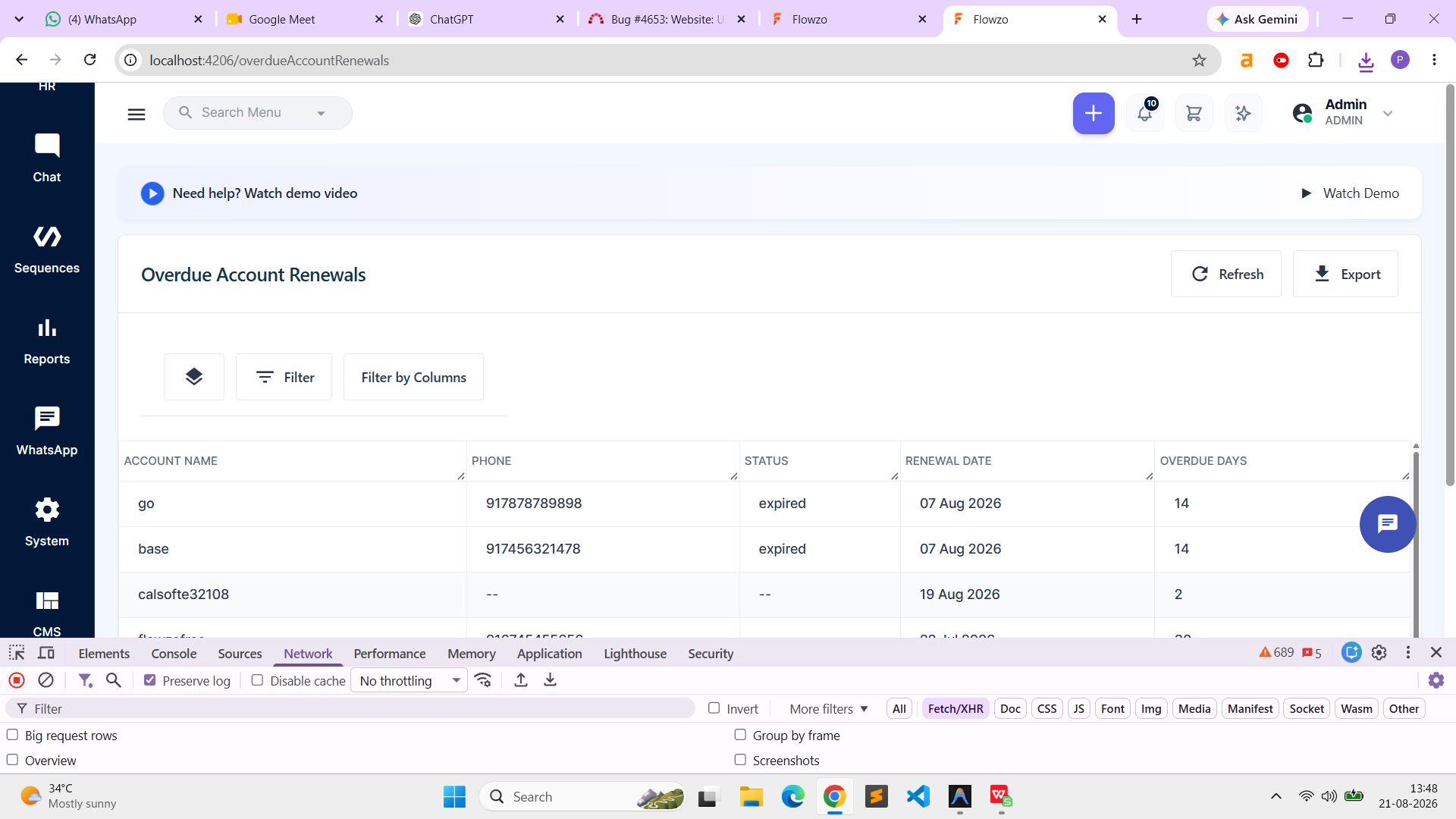Open DevTools settings gear
The height and width of the screenshot is (819, 1456).
(1379, 652)
